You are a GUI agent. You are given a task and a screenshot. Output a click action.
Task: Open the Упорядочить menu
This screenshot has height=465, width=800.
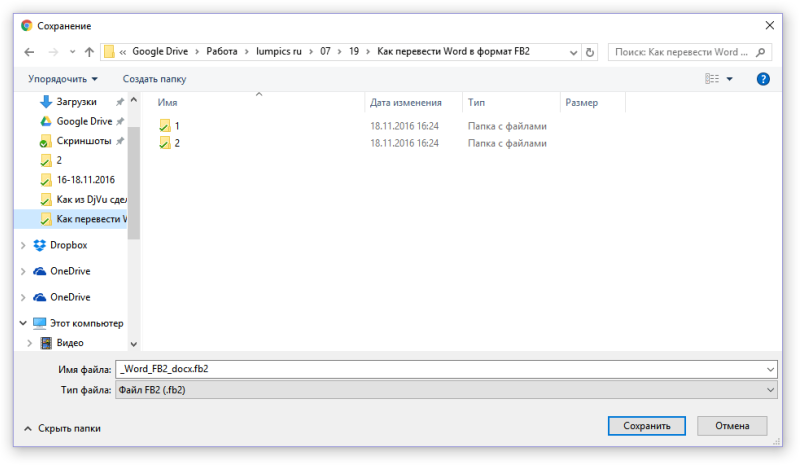[62, 79]
